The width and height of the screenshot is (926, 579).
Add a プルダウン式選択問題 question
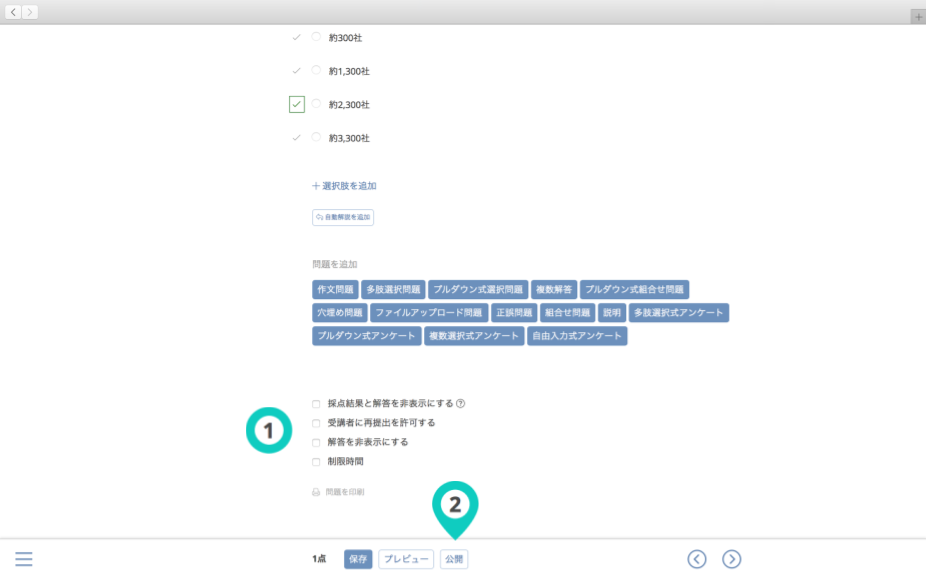[478, 290]
